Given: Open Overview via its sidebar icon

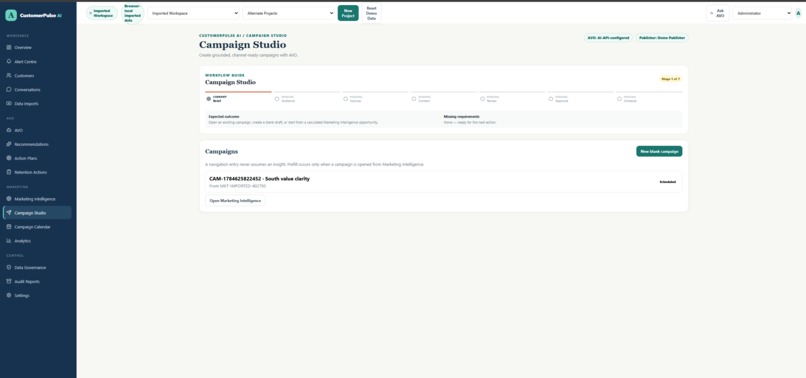Looking at the screenshot, I should 9,47.
